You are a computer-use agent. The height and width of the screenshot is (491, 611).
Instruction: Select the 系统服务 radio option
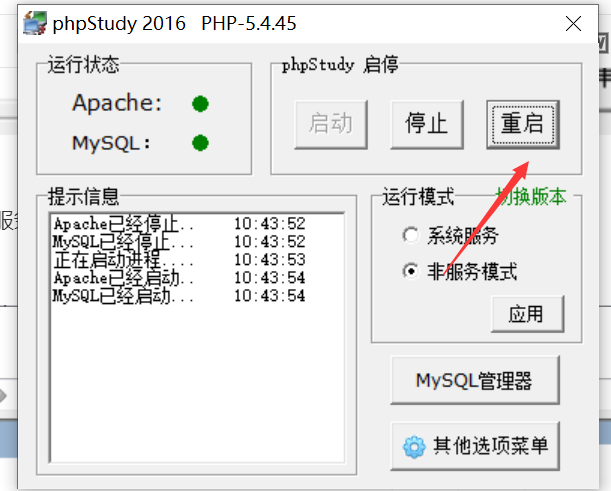450,235
